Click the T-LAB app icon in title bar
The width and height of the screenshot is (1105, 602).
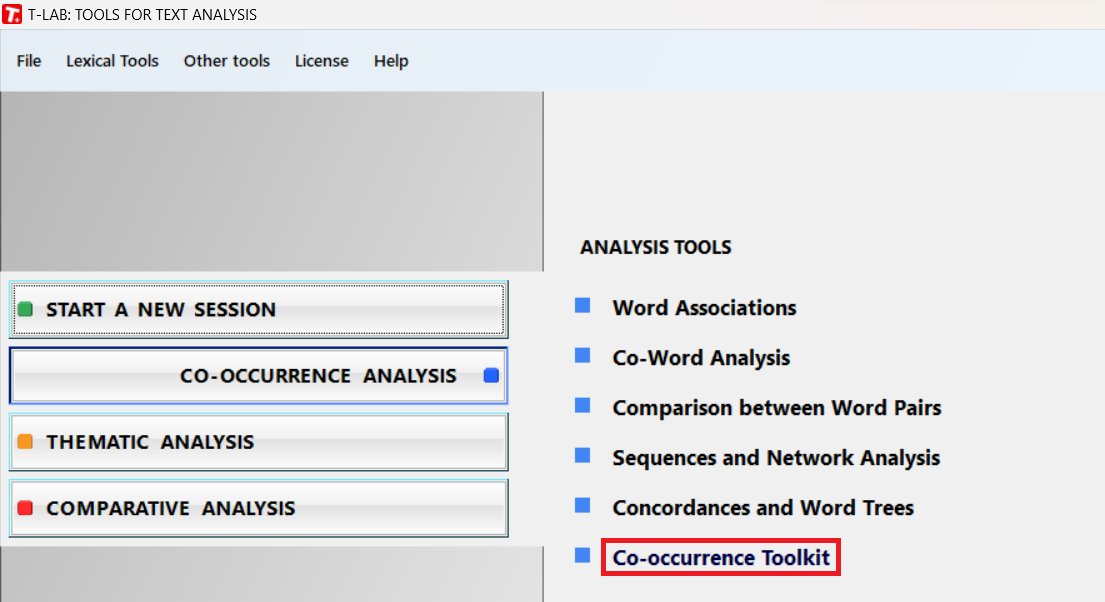click(x=12, y=14)
